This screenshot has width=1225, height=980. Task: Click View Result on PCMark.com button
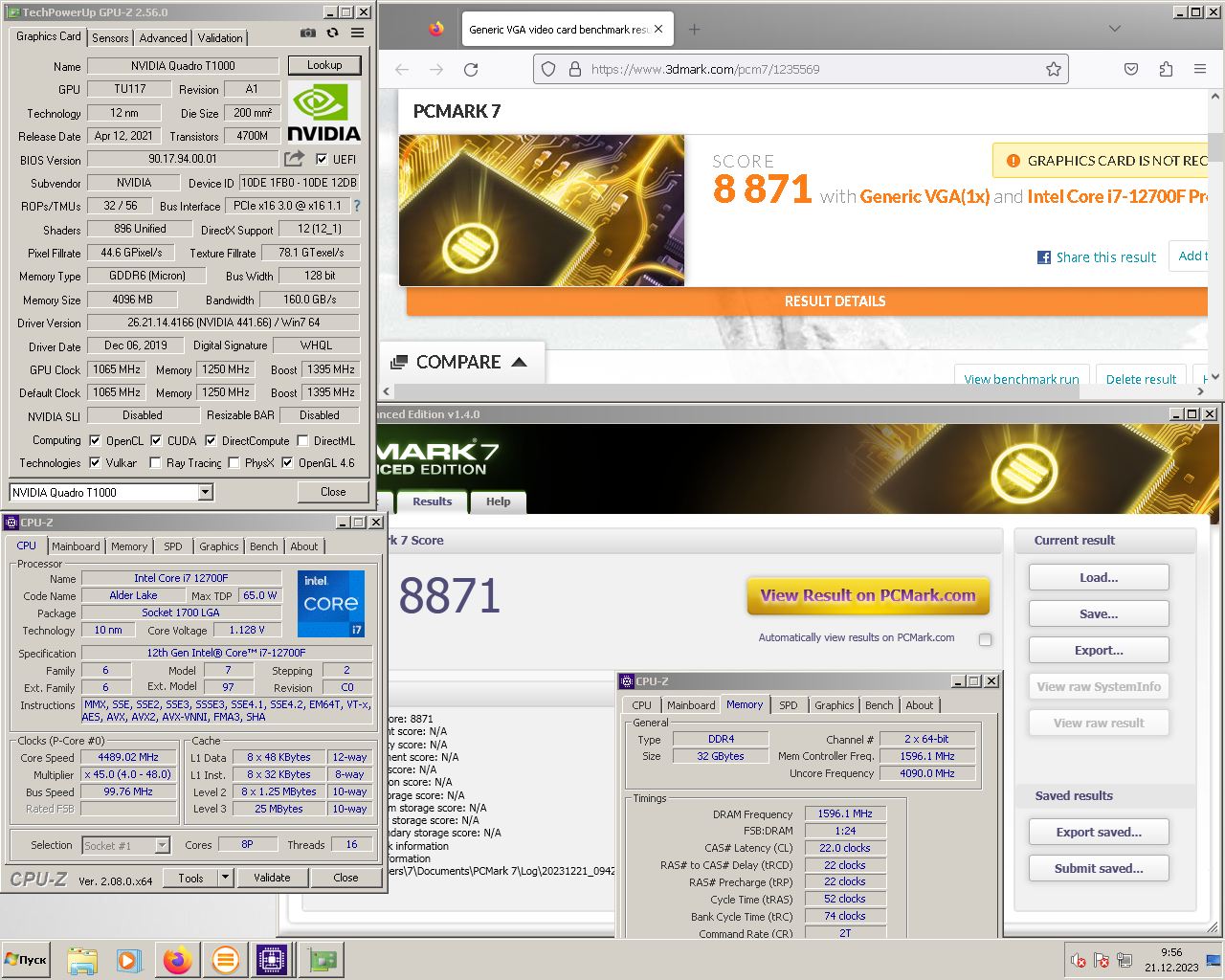pyautogui.click(x=868, y=595)
